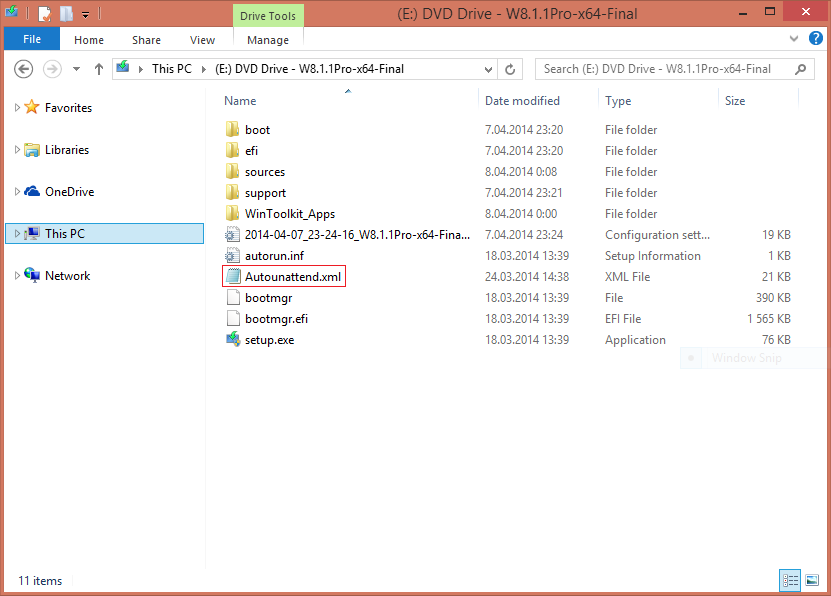This screenshot has height=596, width=831.
Task: Sort files by Date modified column
Action: (x=522, y=101)
